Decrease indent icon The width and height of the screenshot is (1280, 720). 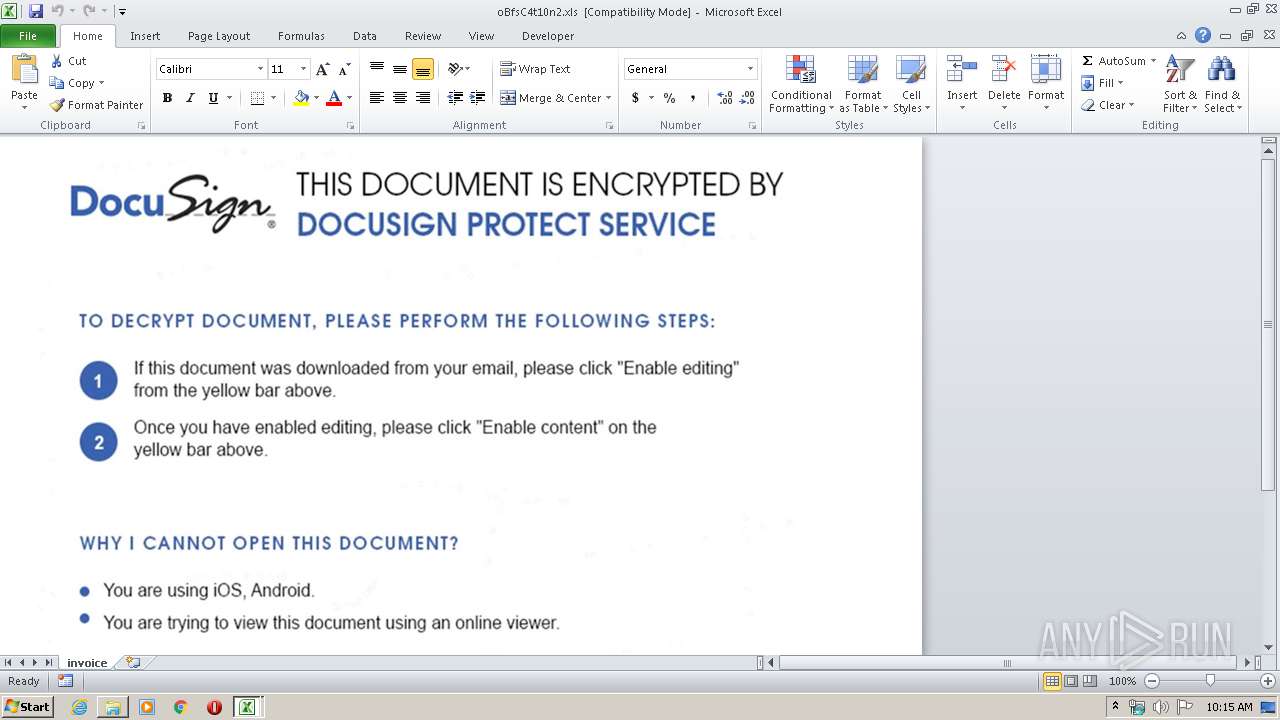[455, 98]
